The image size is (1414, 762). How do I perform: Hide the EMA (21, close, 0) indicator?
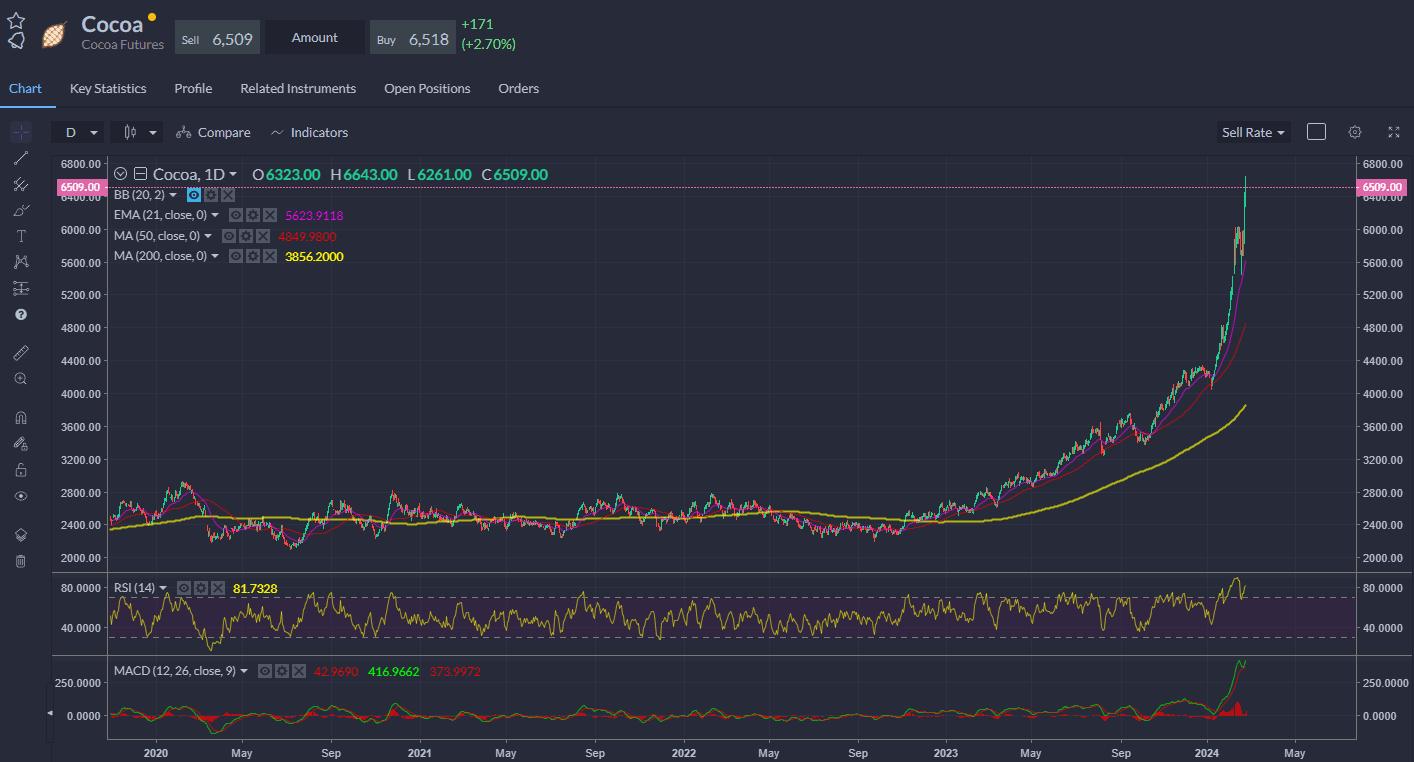[x=235, y=215]
